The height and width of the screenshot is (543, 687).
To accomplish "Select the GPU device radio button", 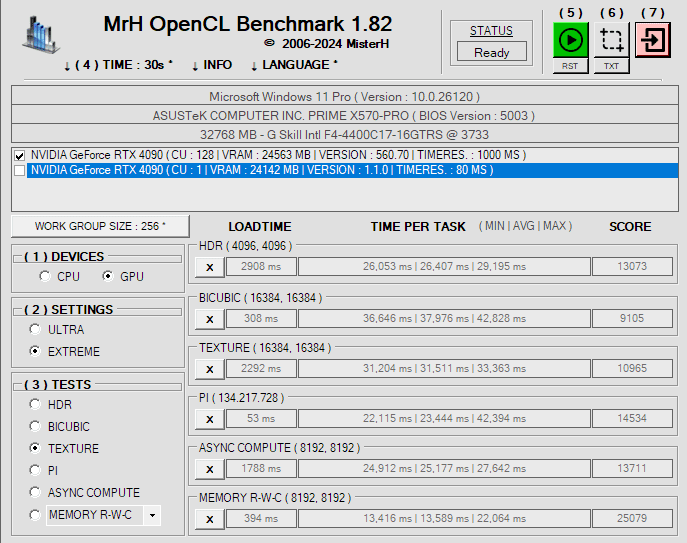I will click(108, 276).
